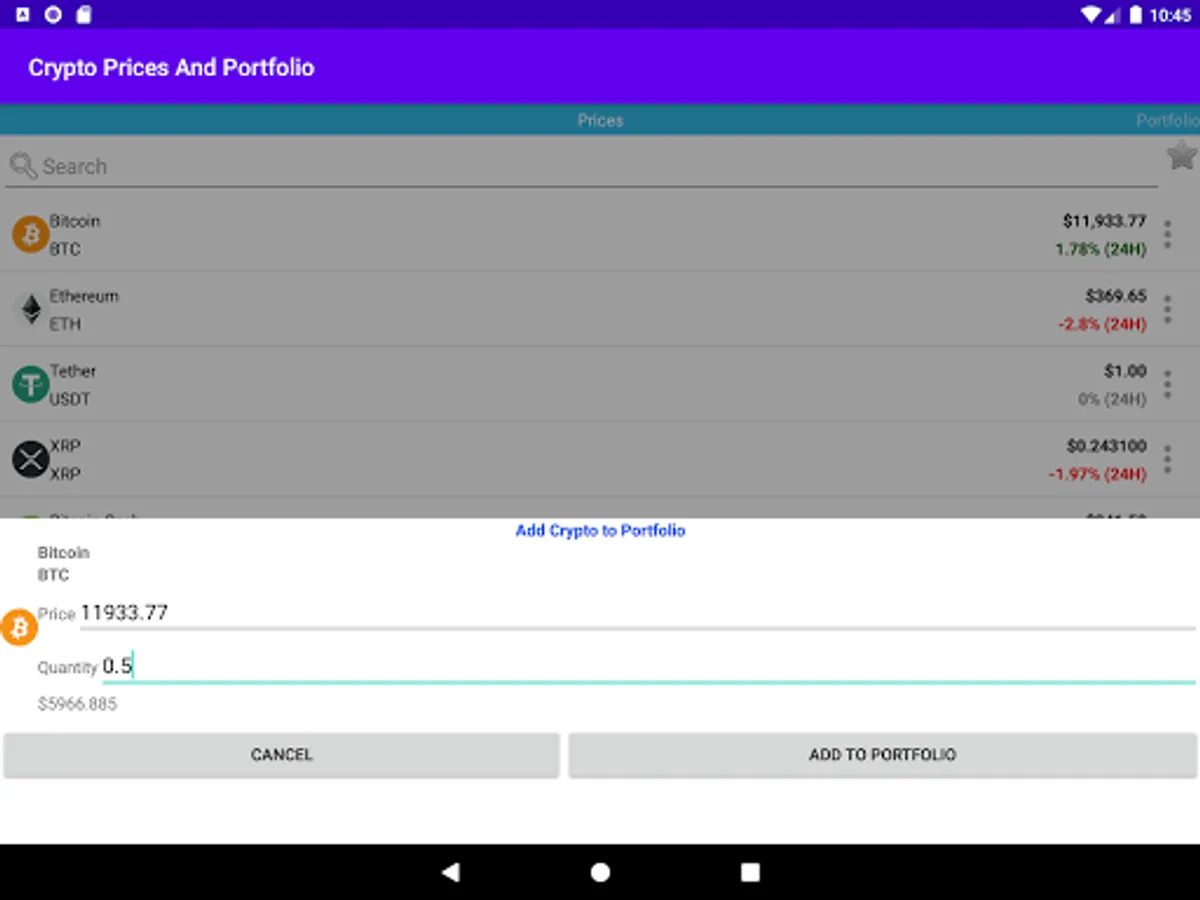Open the Tether row three-dot menu
Viewport: 1200px width, 900px height.
(1167, 384)
